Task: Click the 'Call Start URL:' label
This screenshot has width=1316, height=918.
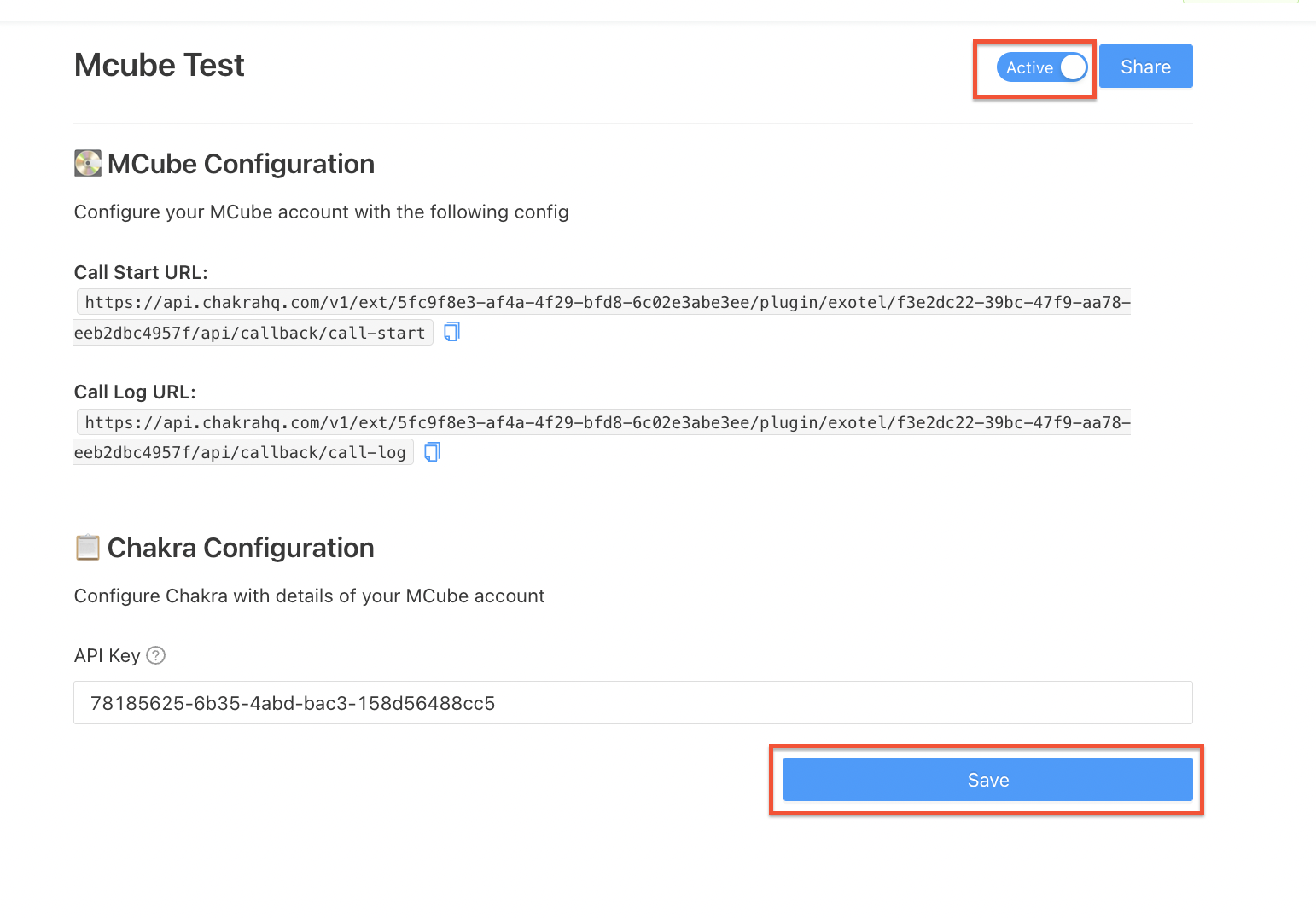Action: 141,273
